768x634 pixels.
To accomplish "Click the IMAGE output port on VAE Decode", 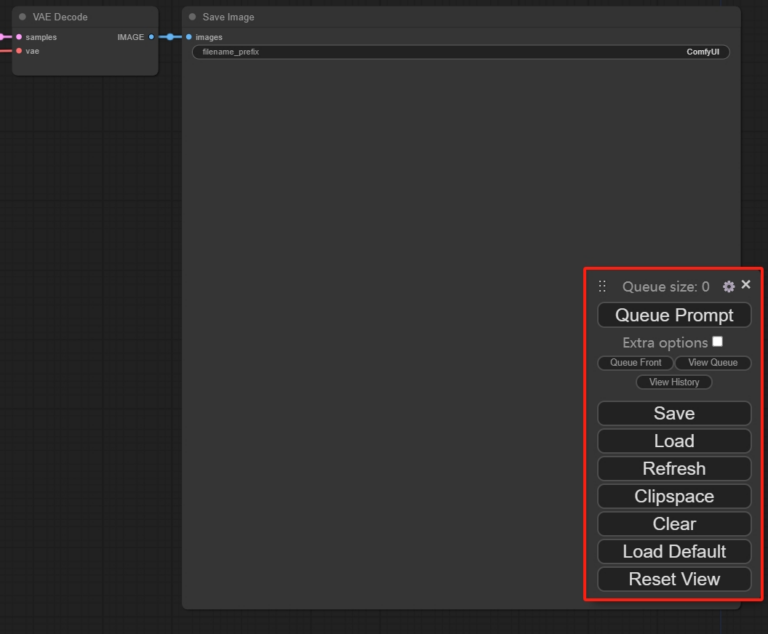I will (151, 37).
